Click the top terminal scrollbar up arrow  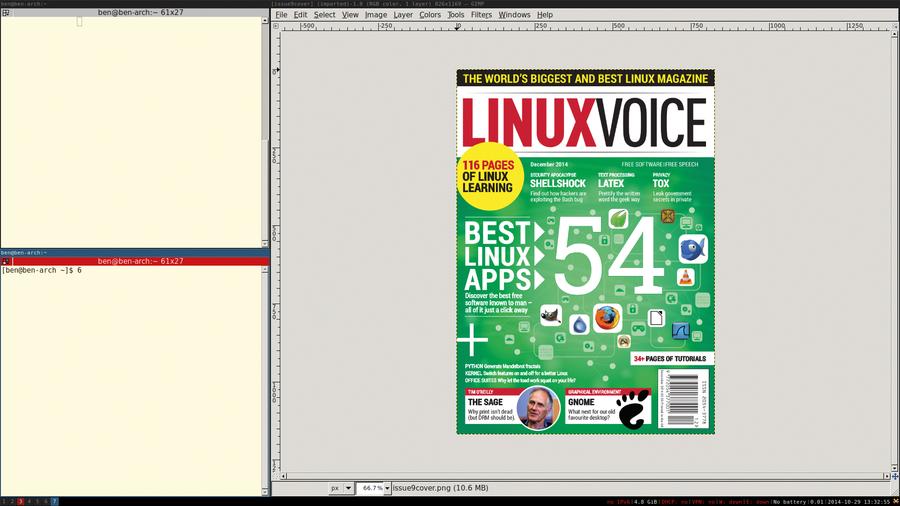tap(265, 21)
